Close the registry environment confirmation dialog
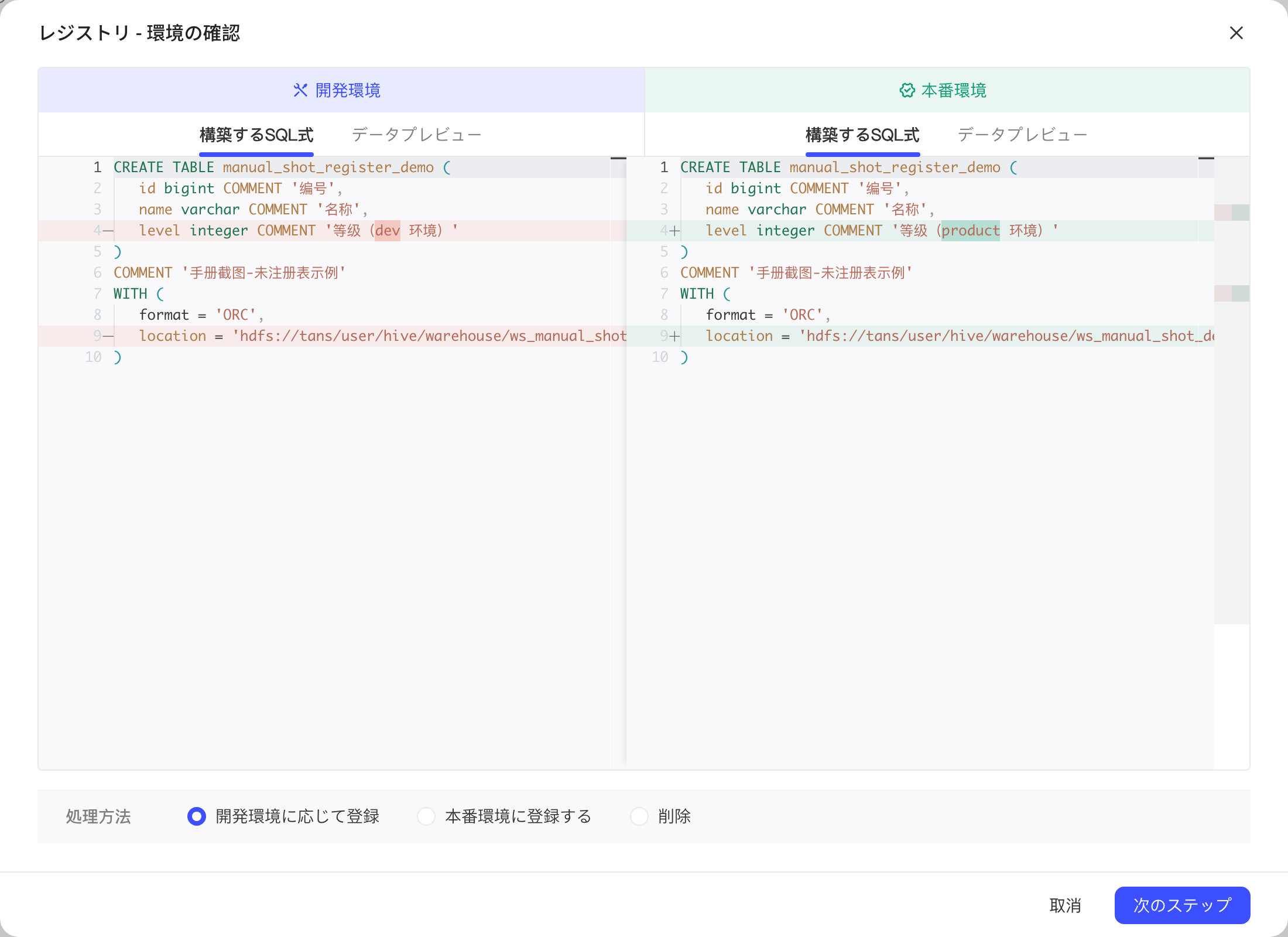The image size is (1288, 937). point(1236,33)
